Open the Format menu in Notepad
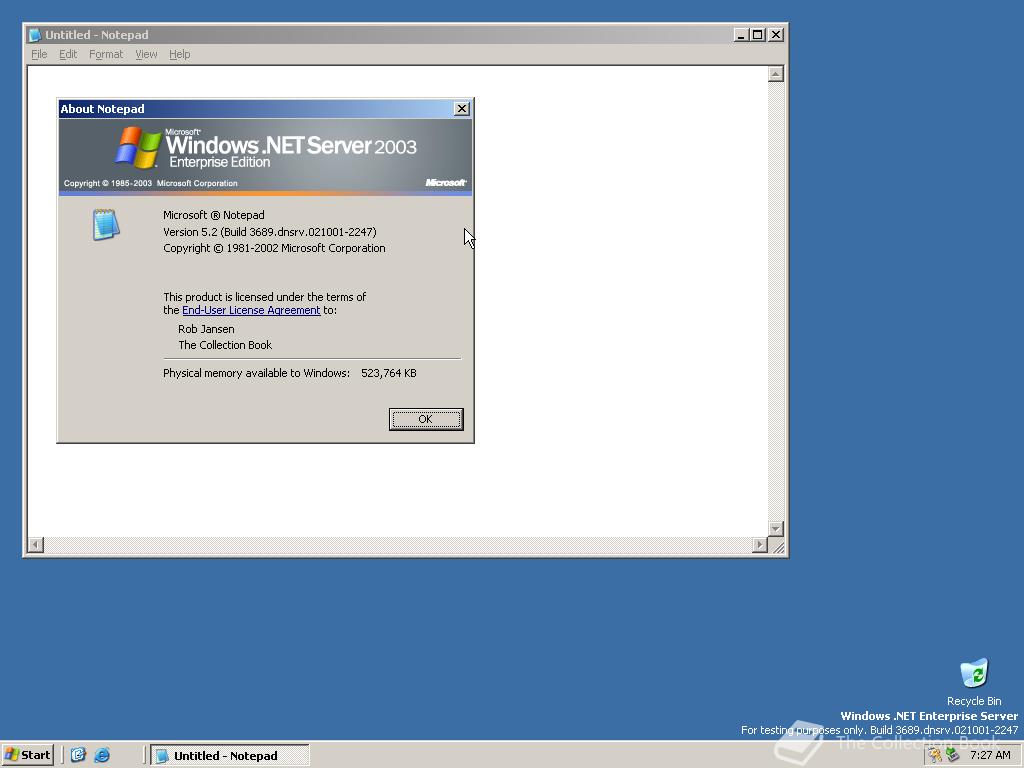The height and width of the screenshot is (768, 1024). click(x=106, y=54)
